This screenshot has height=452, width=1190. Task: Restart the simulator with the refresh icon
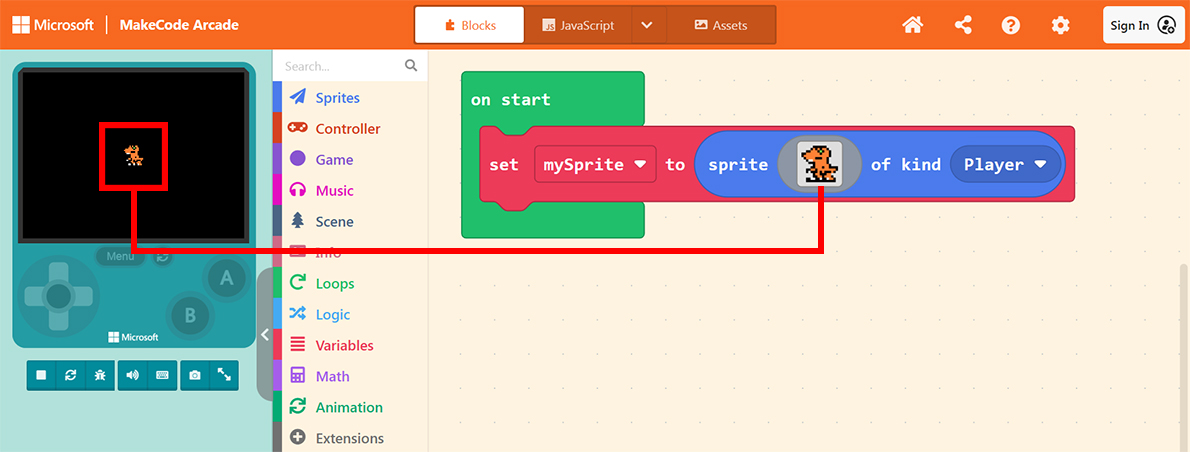coord(70,375)
